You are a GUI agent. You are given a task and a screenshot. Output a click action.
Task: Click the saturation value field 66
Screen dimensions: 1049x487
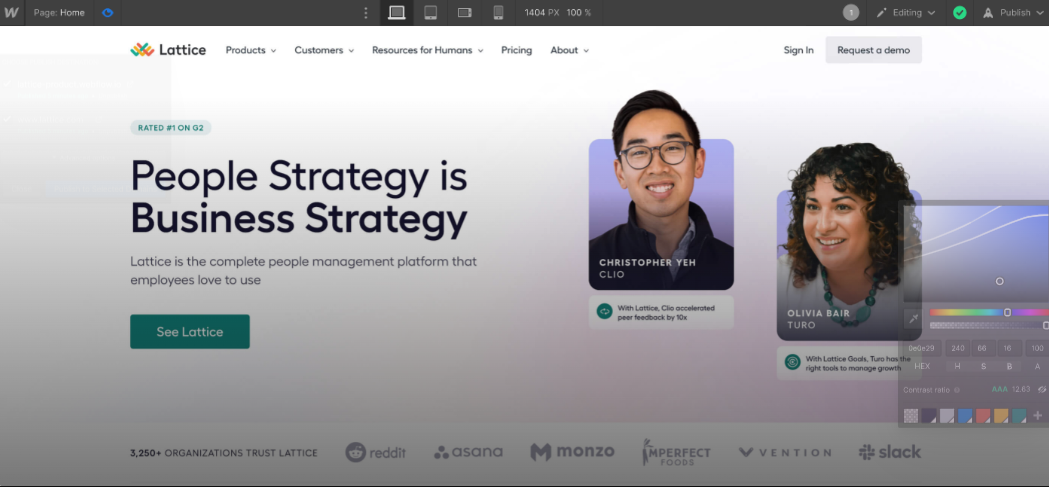983,349
